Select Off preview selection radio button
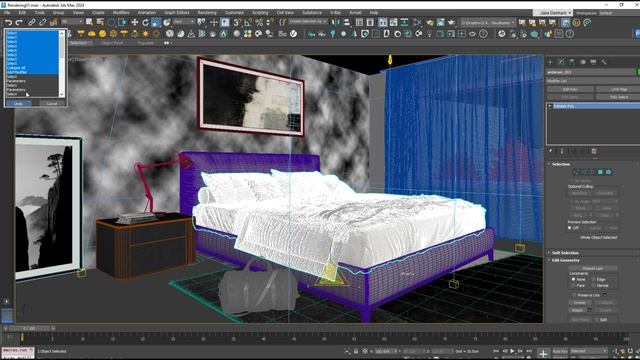 coord(570,228)
